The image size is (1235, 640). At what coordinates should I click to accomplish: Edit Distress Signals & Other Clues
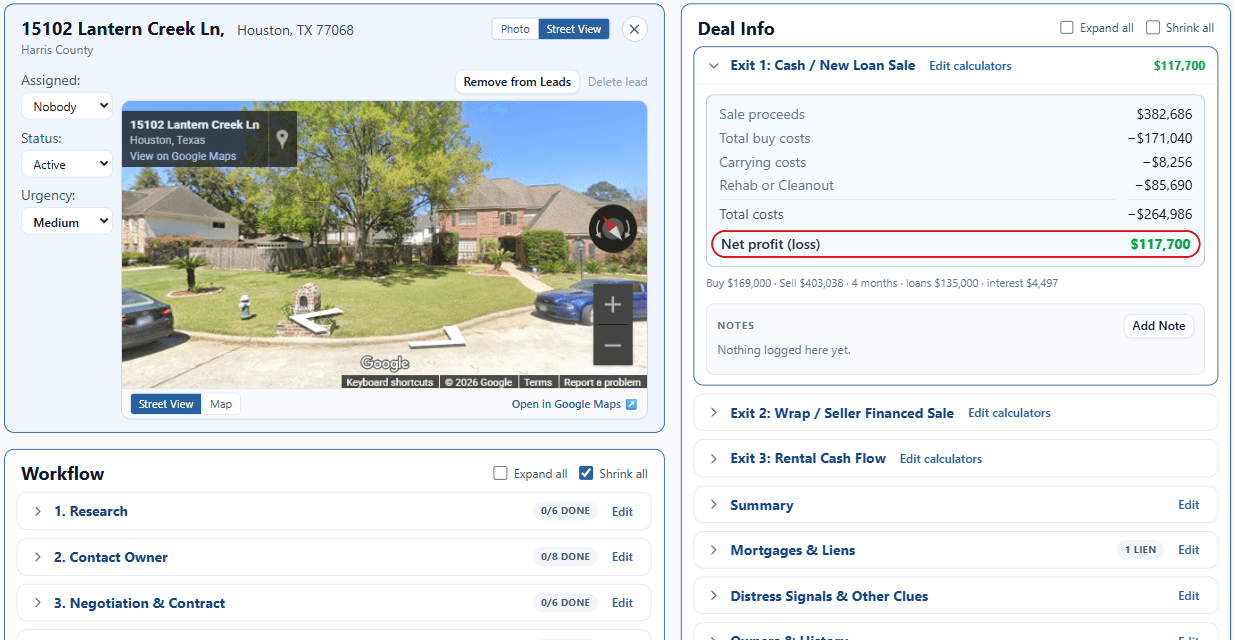(1188, 596)
